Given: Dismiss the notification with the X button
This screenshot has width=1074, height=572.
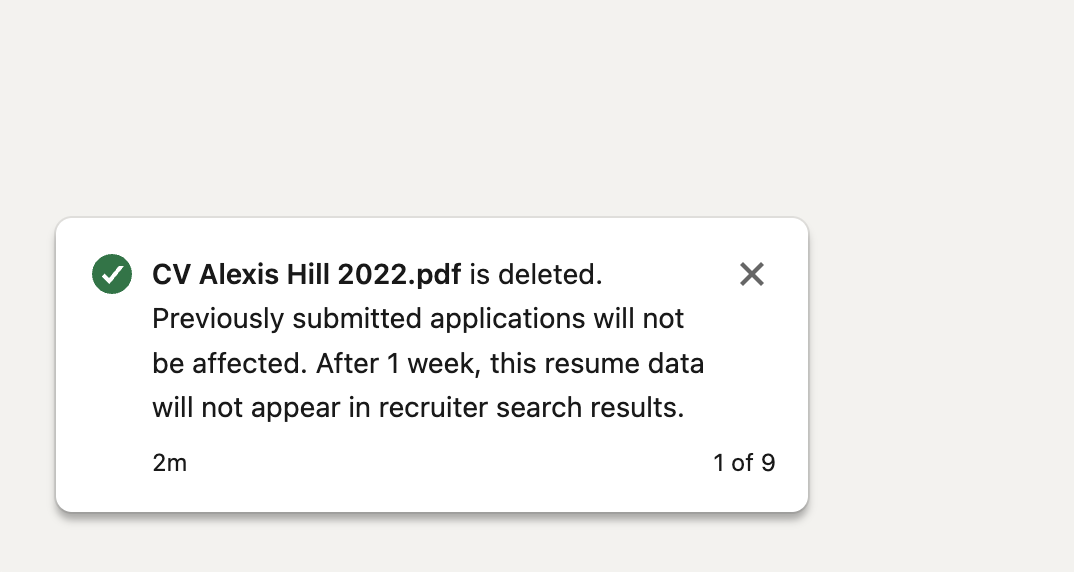Looking at the screenshot, I should pos(752,274).
